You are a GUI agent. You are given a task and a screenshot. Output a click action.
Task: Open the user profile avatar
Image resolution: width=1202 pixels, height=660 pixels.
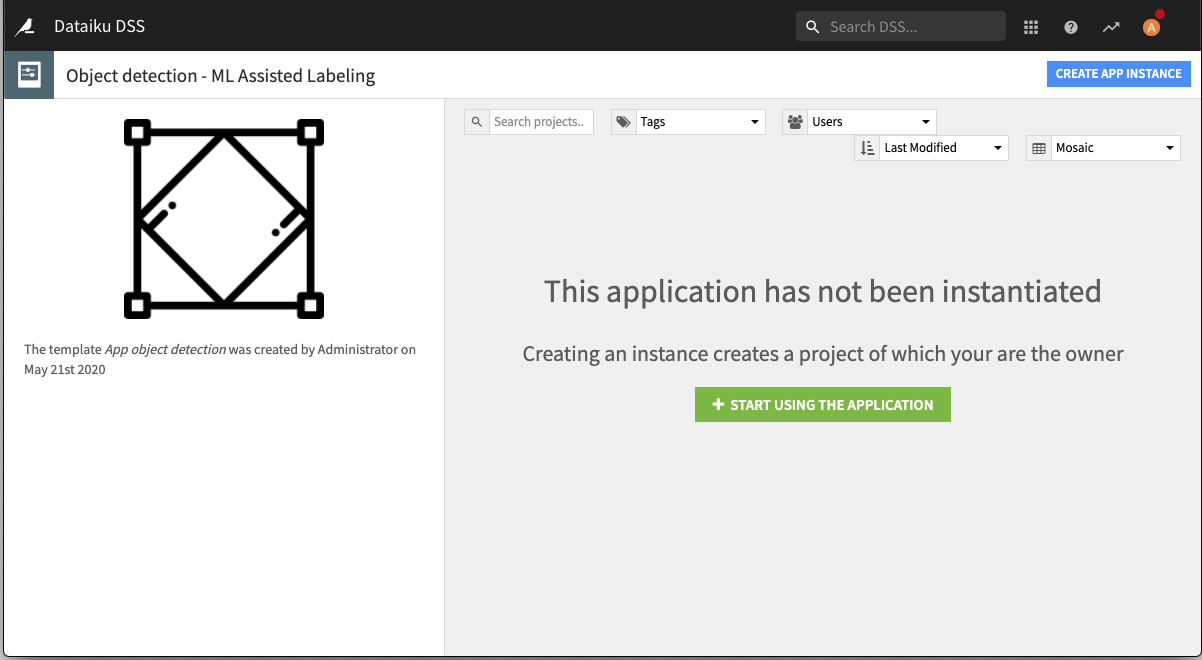point(1151,27)
